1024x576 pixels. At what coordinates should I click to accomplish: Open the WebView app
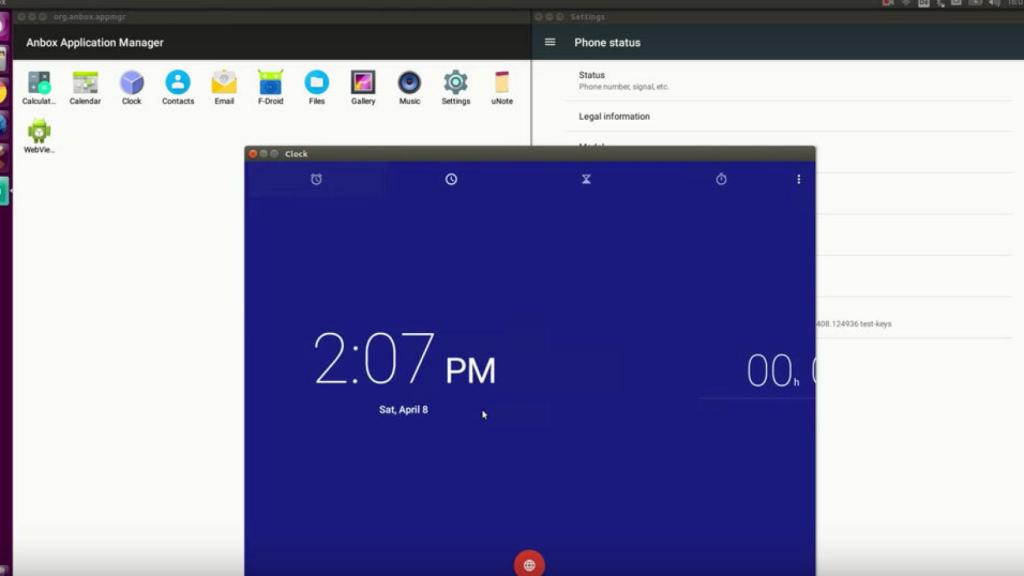(x=40, y=132)
